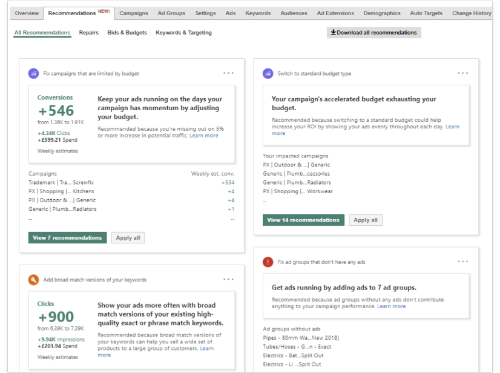This screenshot has height=373, width=500.
Task: Click Download all recommendations button
Action: (x=374, y=32)
